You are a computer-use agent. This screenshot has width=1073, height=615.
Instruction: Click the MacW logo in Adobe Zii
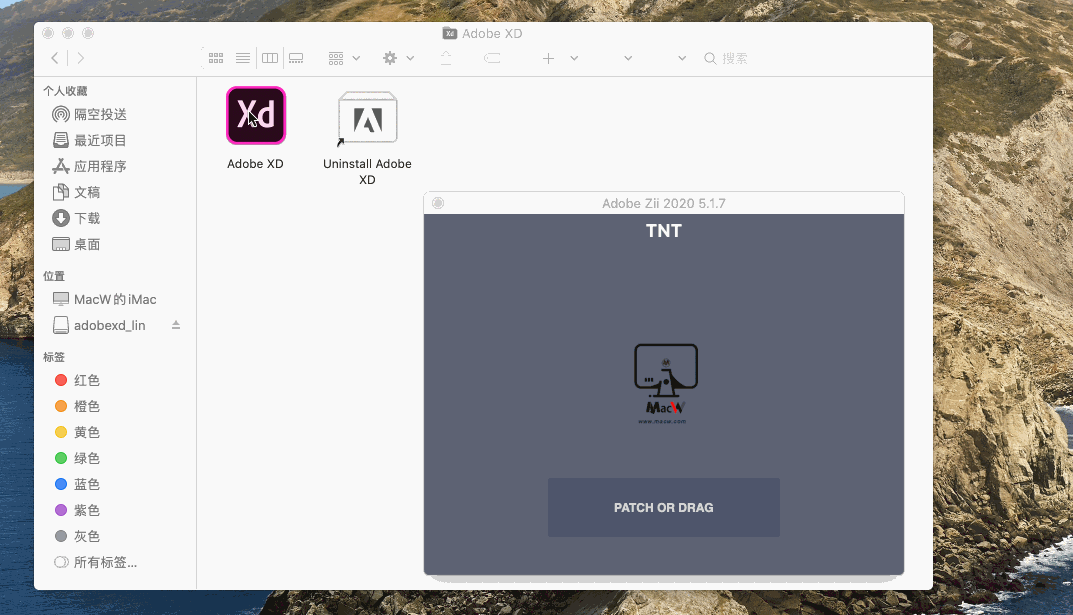664,383
